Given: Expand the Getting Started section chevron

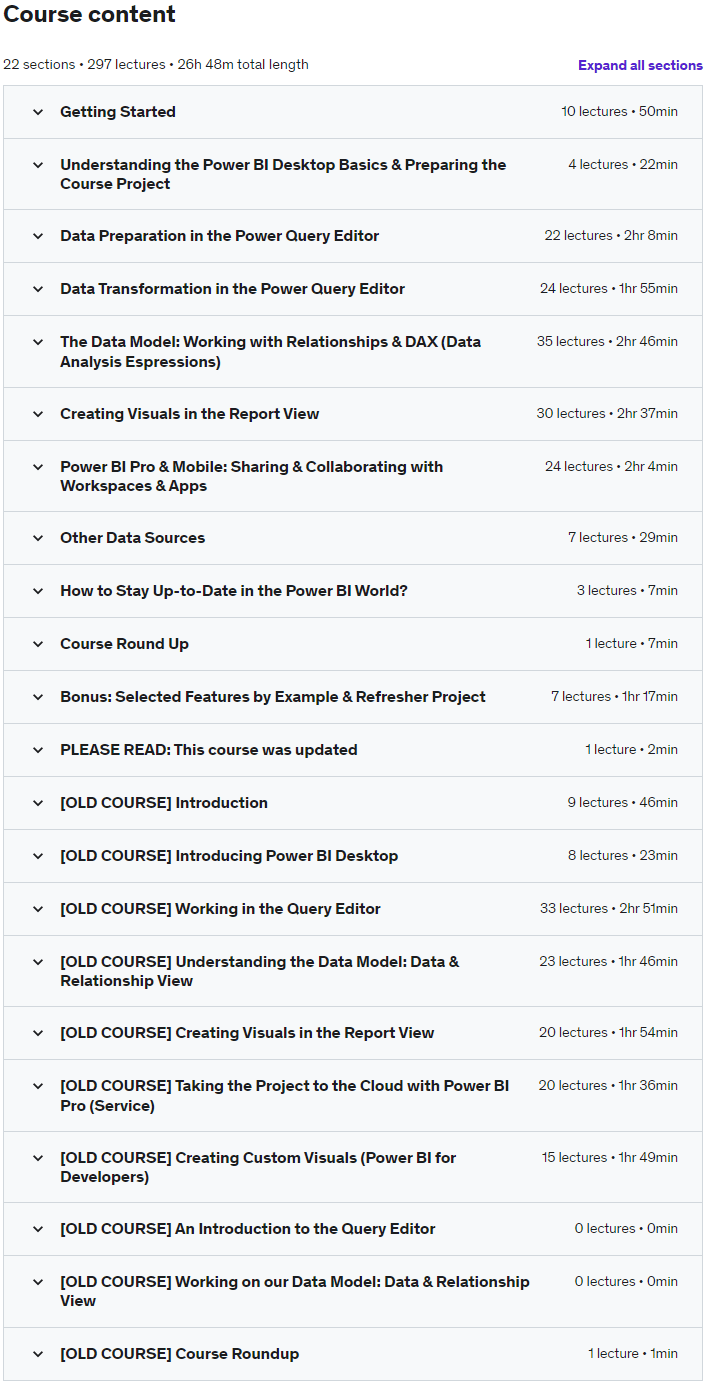Looking at the screenshot, I should click(x=38, y=112).
